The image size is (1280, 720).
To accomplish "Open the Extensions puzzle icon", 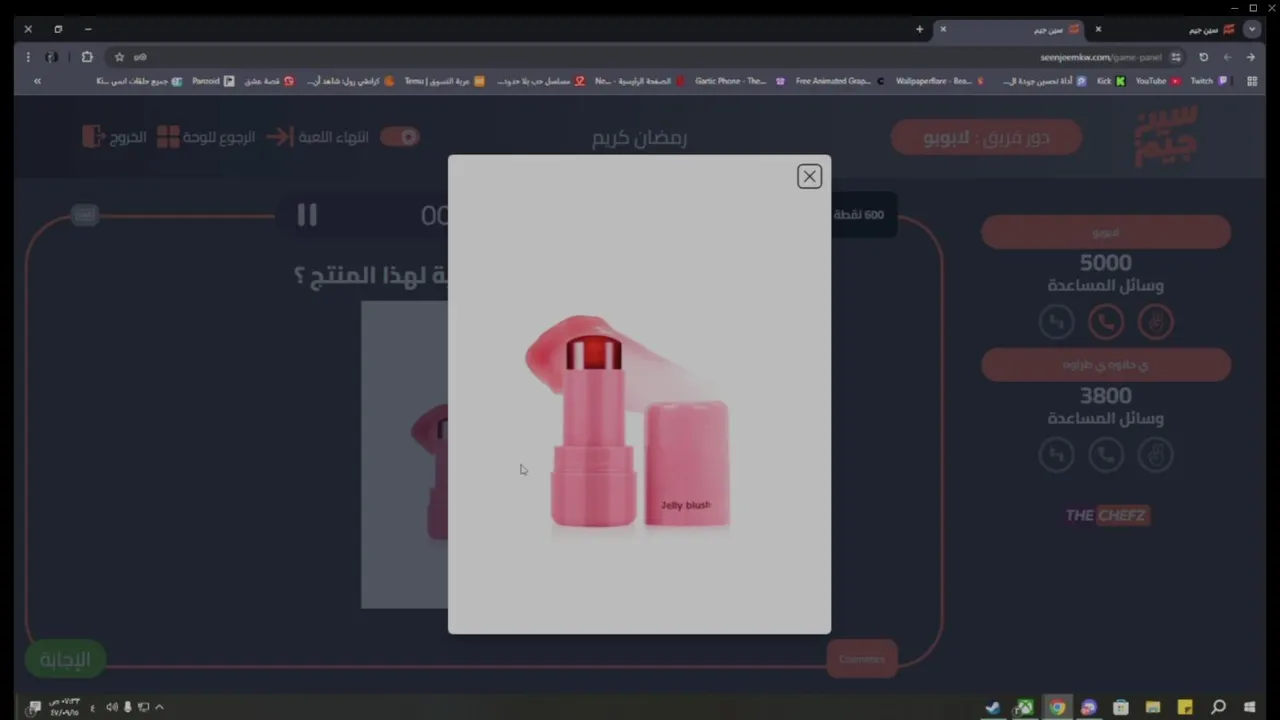I will tap(87, 57).
